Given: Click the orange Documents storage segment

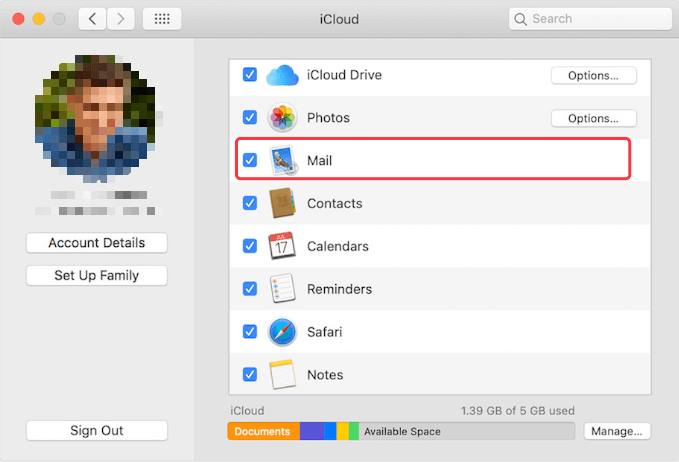Looking at the screenshot, I should [x=263, y=431].
